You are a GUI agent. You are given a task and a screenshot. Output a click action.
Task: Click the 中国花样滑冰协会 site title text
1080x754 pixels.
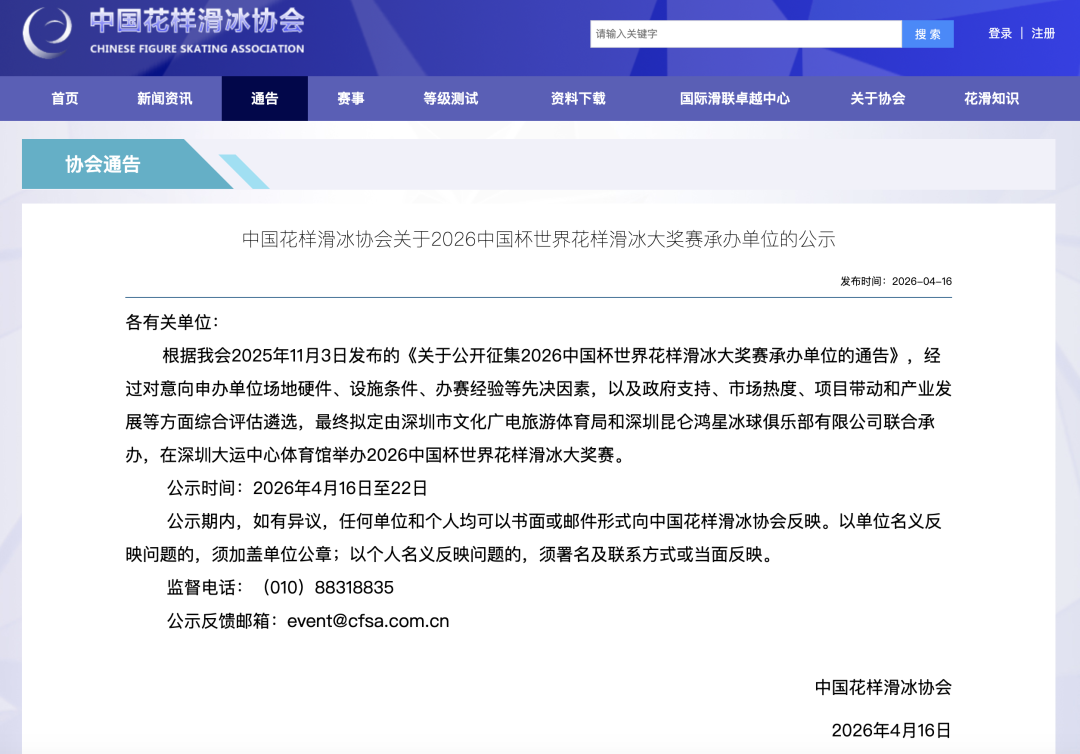[x=197, y=22]
